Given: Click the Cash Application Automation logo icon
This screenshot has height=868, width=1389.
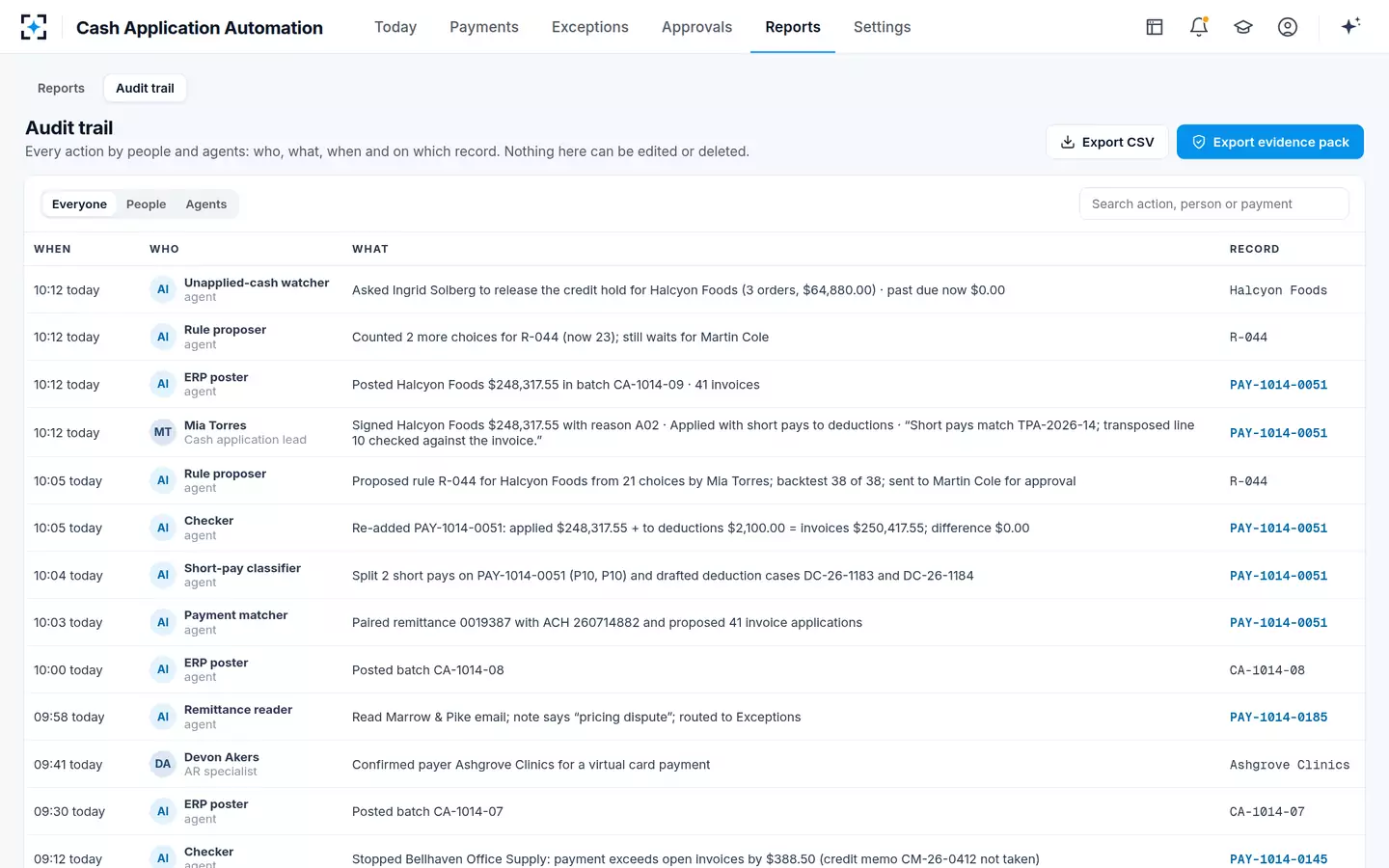Looking at the screenshot, I should click(x=34, y=27).
